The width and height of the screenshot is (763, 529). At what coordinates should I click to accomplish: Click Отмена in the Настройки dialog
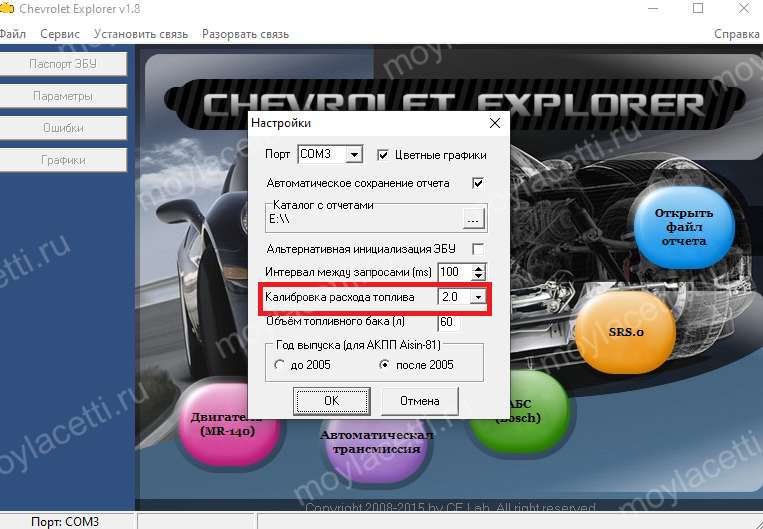click(x=419, y=401)
